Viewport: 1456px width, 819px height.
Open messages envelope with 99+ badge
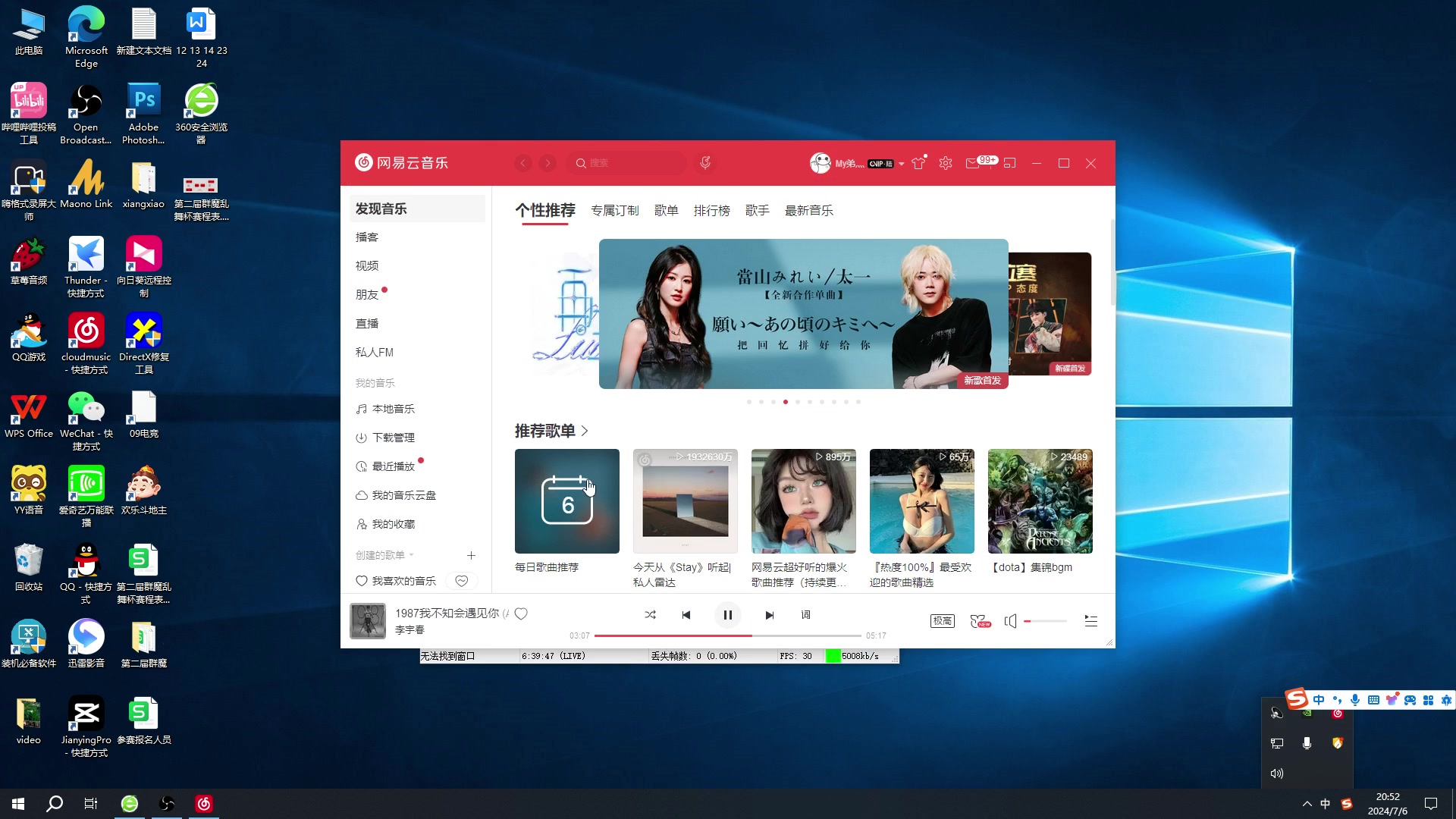980,162
